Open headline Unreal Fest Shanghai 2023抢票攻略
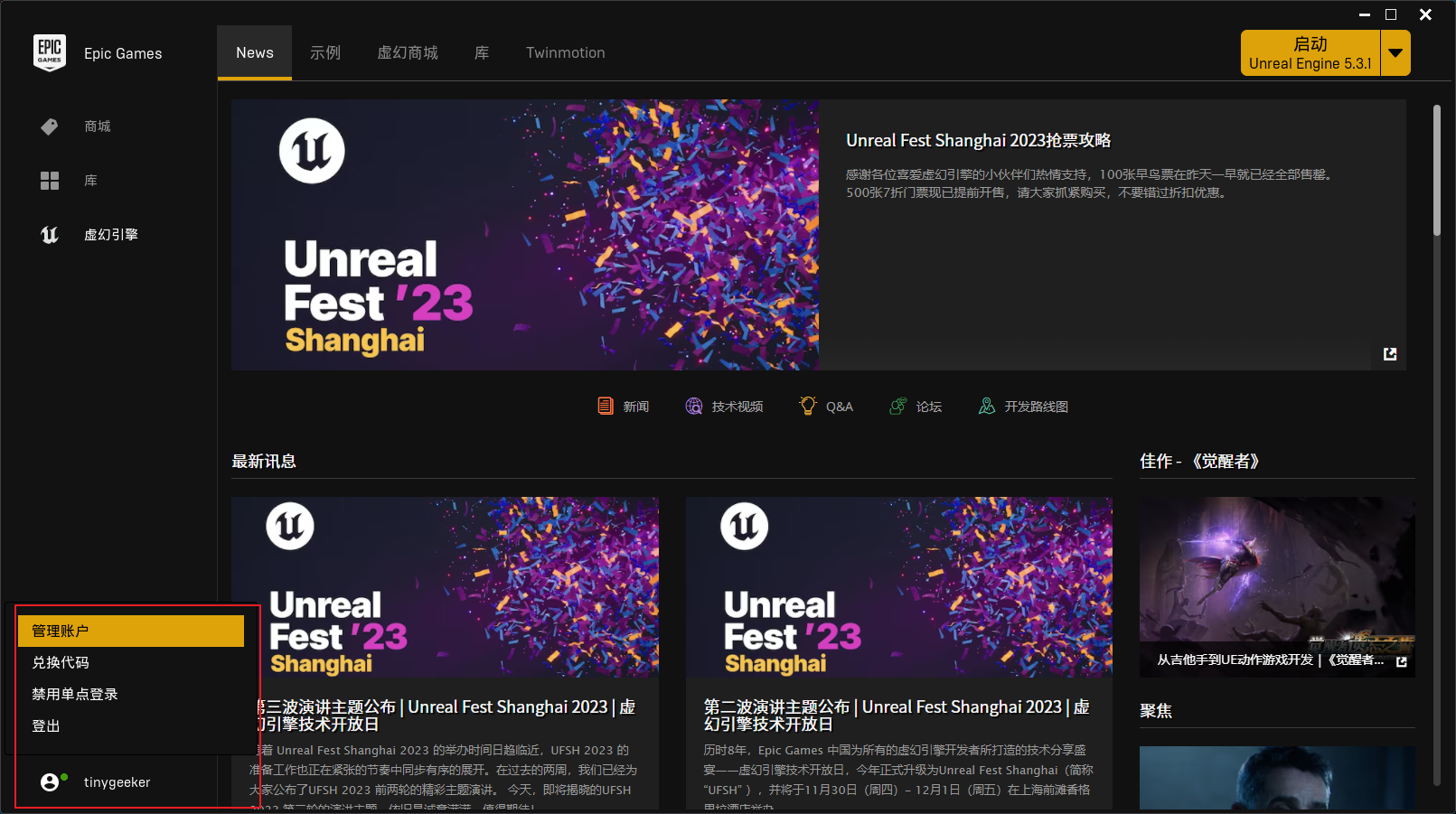This screenshot has width=1456, height=814. [x=979, y=140]
